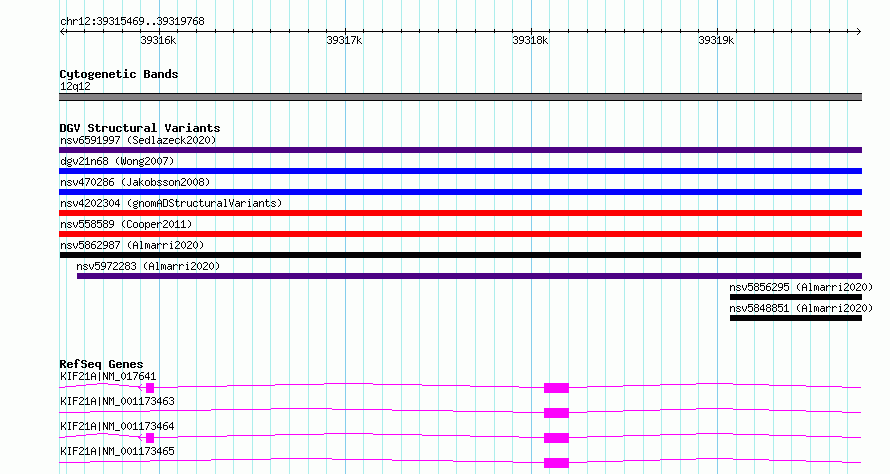Select the RefSeq Genes track title
The image size is (890, 474).
[101, 364]
